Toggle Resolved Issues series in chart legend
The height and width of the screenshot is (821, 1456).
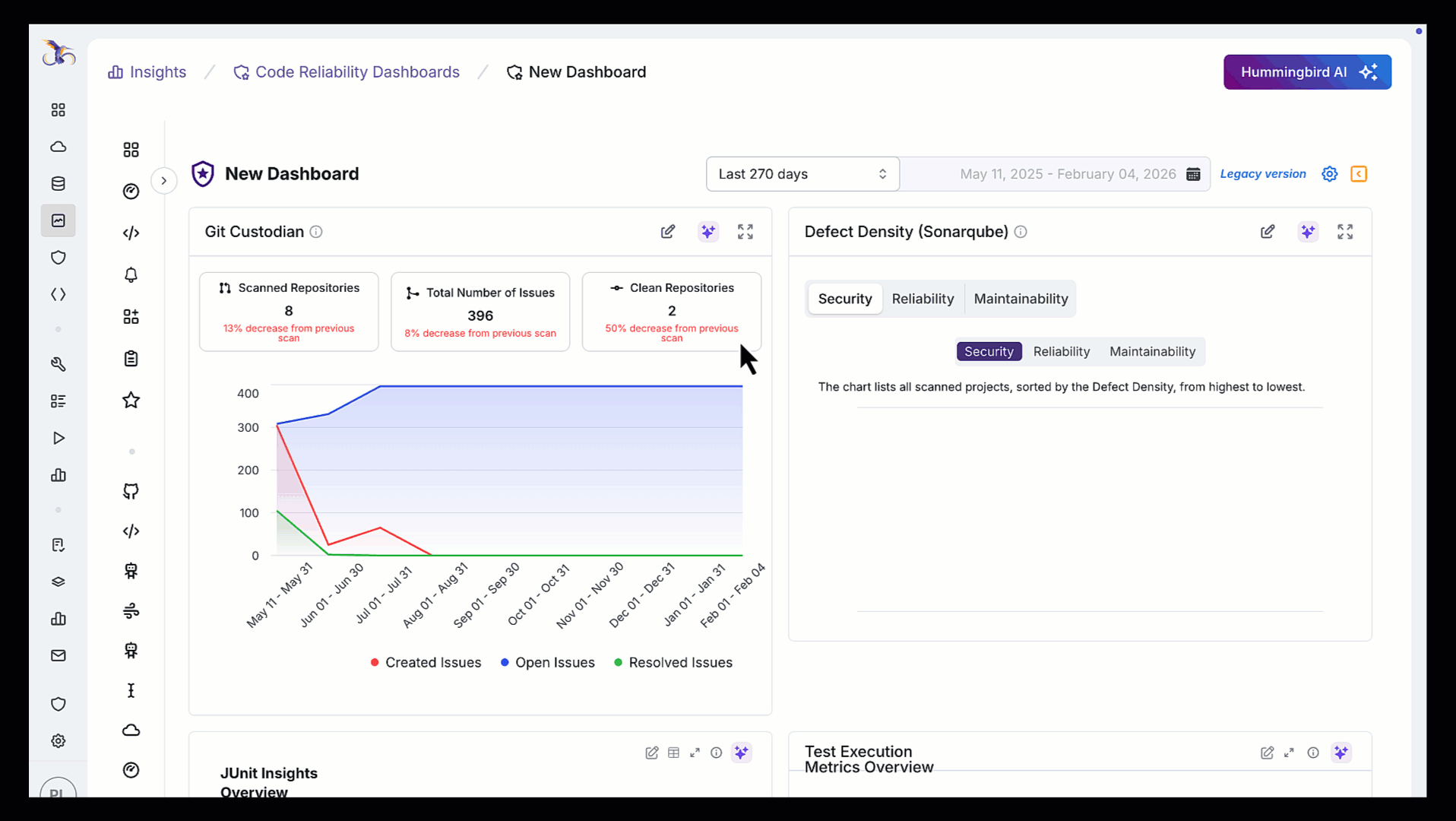(x=673, y=663)
